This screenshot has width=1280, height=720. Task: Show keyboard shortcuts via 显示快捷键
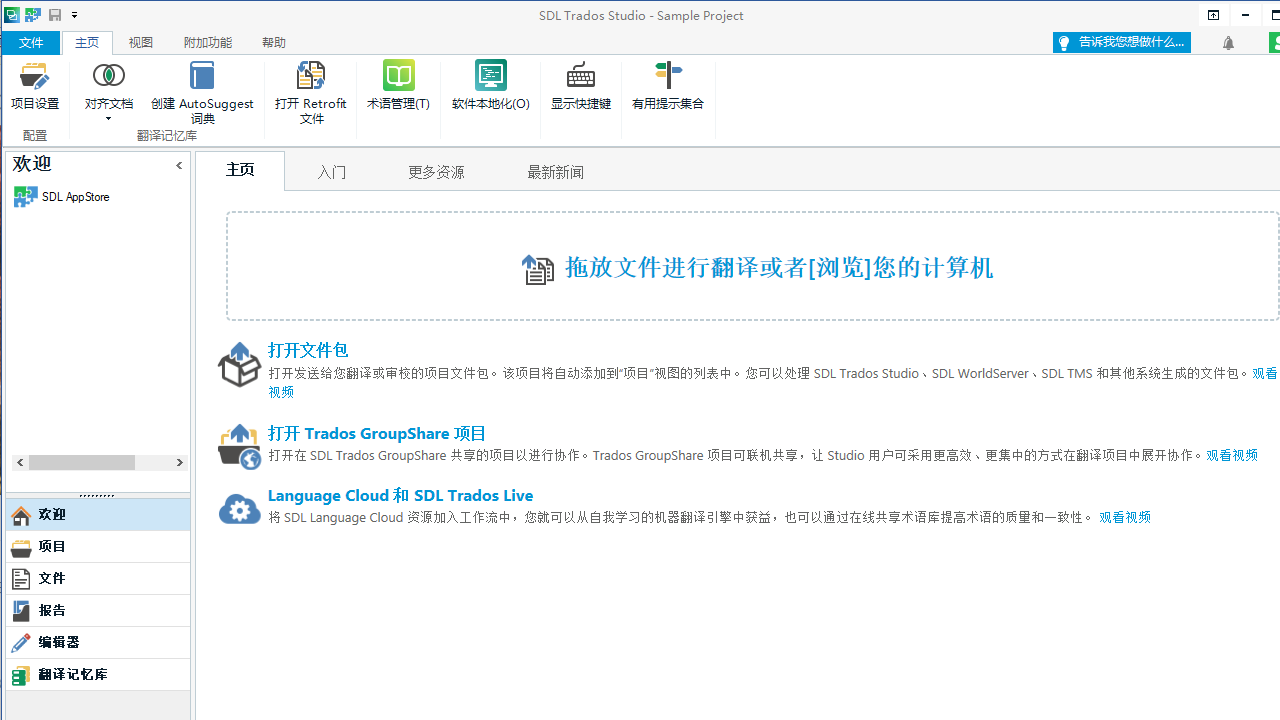tap(580, 86)
